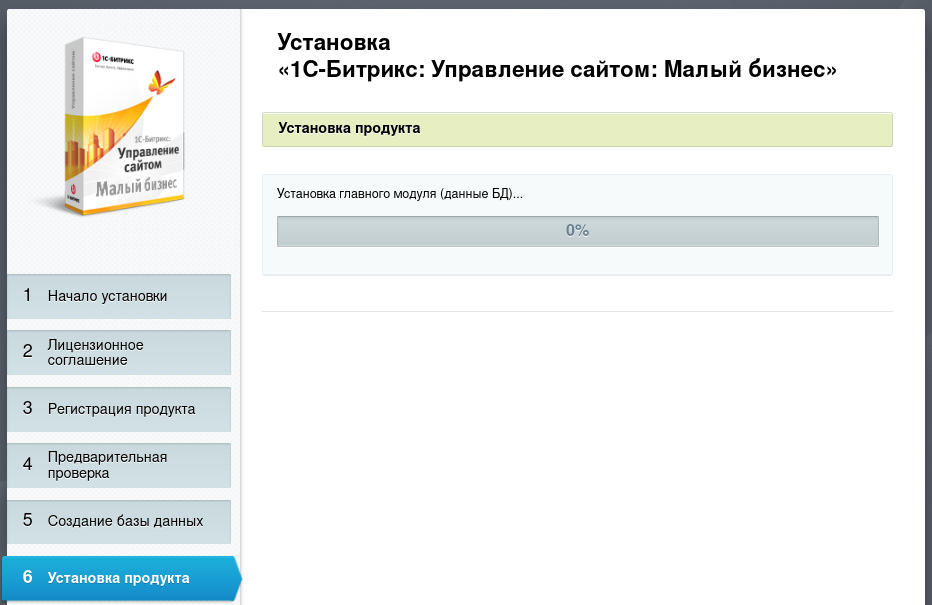The height and width of the screenshot is (605, 932).
Task: Click the 1C-Bitrix logo on the box
Action: point(112,58)
